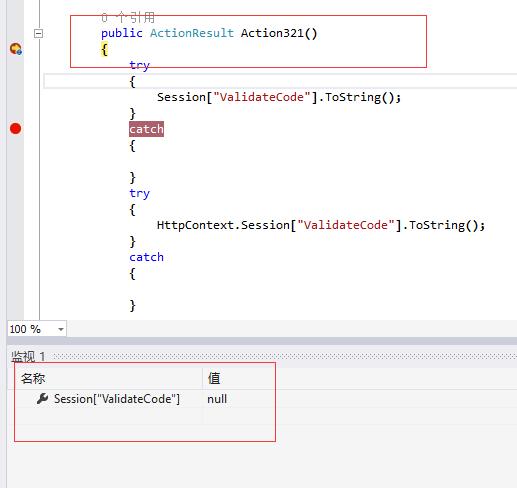Image resolution: width=517 pixels, height=488 pixels.
Task: Click the 值 column header
Action: point(214,379)
